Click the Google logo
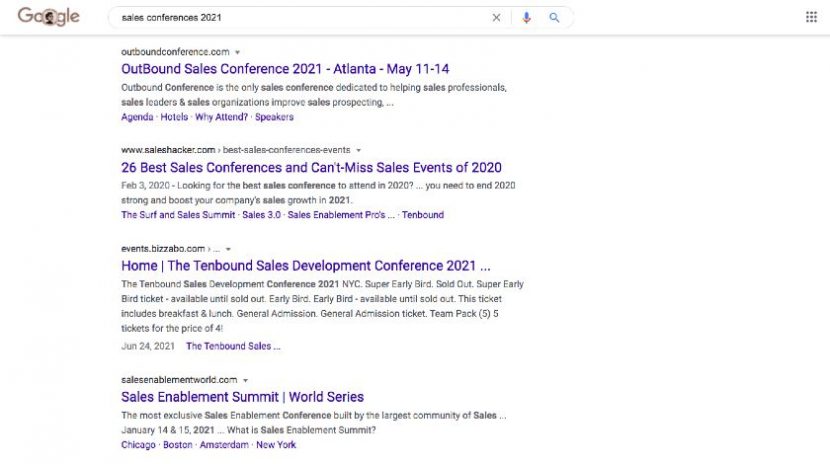Image resolution: width=830 pixels, height=464 pixels. 48,17
